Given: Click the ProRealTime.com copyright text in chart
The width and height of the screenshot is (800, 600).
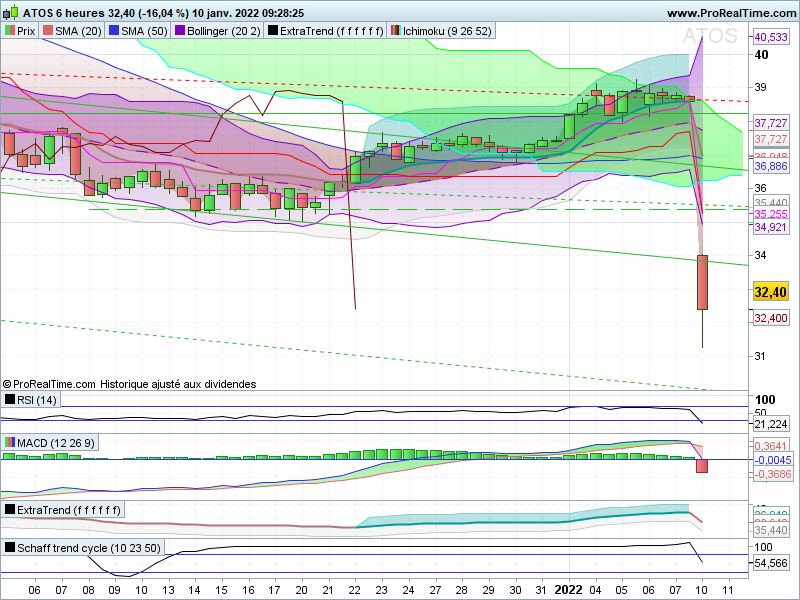Looking at the screenshot, I should [x=49, y=384].
